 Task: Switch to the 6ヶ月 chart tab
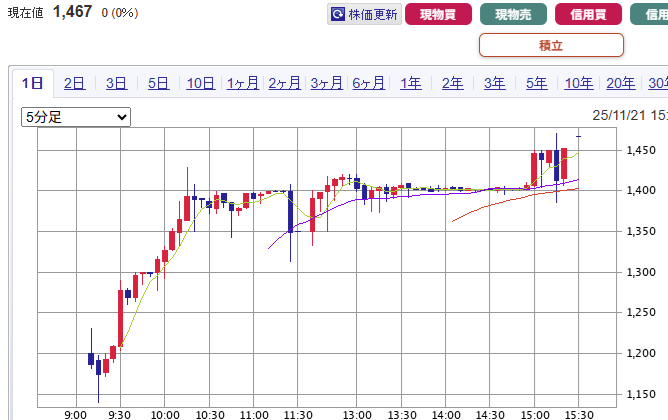click(369, 83)
